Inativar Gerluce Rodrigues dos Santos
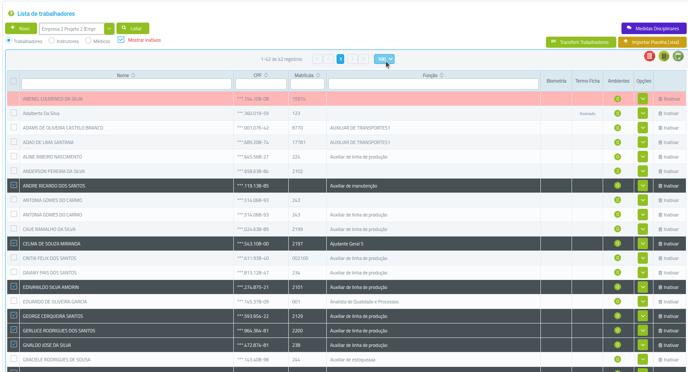 669,331
